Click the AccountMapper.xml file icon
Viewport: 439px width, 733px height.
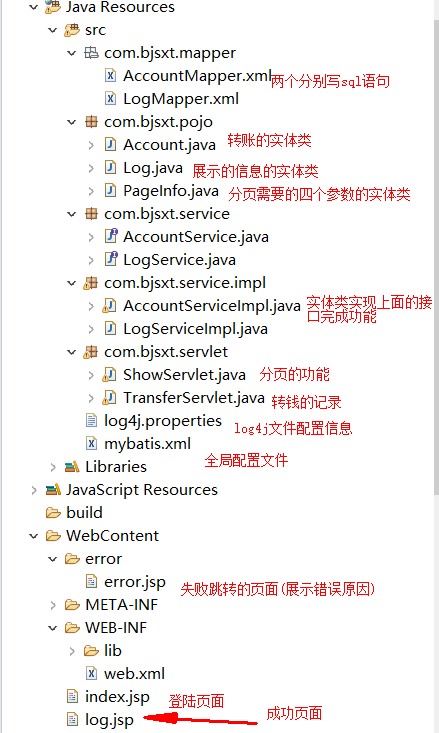click(x=110, y=75)
